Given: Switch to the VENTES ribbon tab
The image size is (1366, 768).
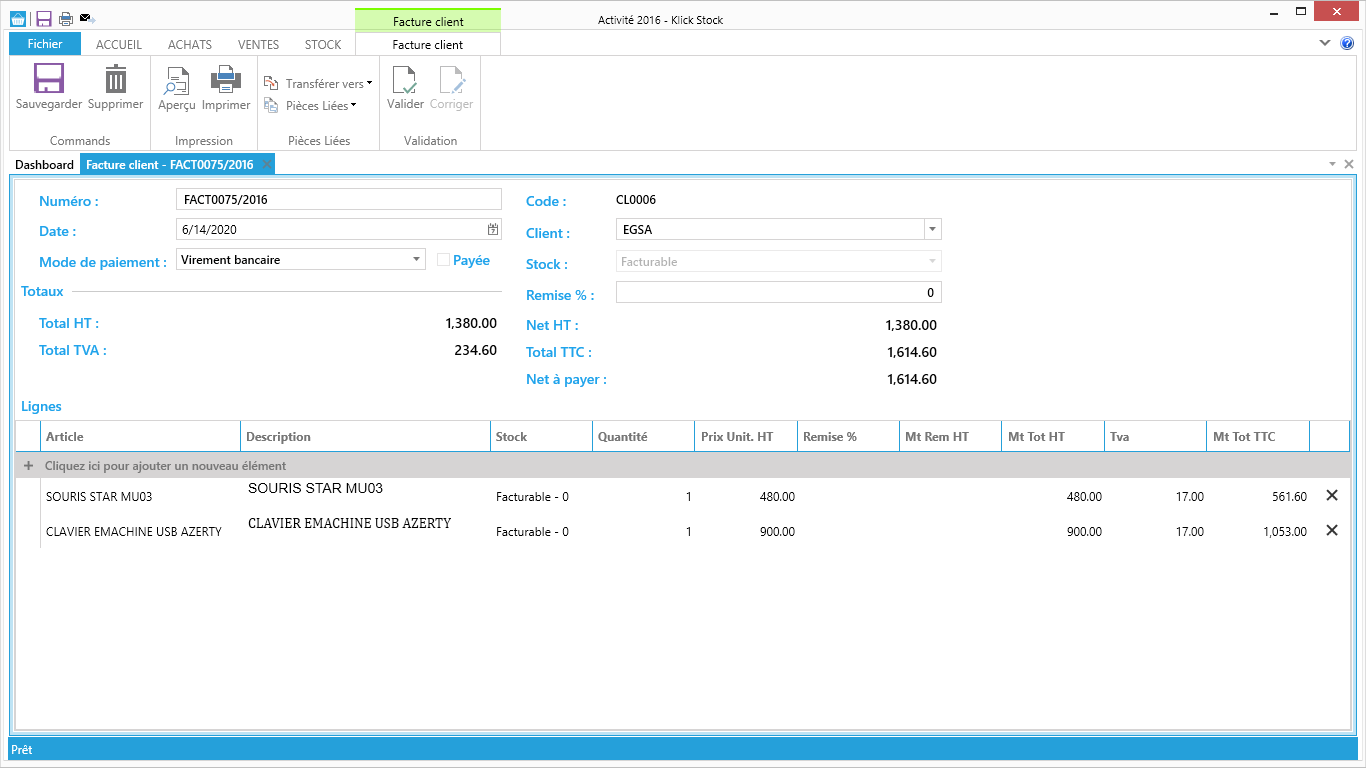Looking at the screenshot, I should click(x=258, y=45).
